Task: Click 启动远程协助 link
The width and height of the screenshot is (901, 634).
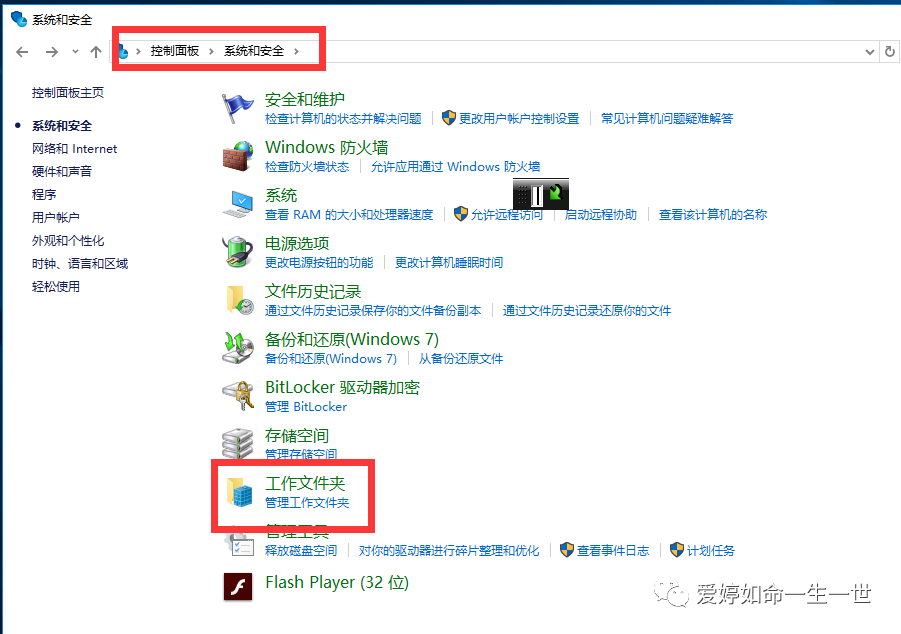Action: pos(600,214)
